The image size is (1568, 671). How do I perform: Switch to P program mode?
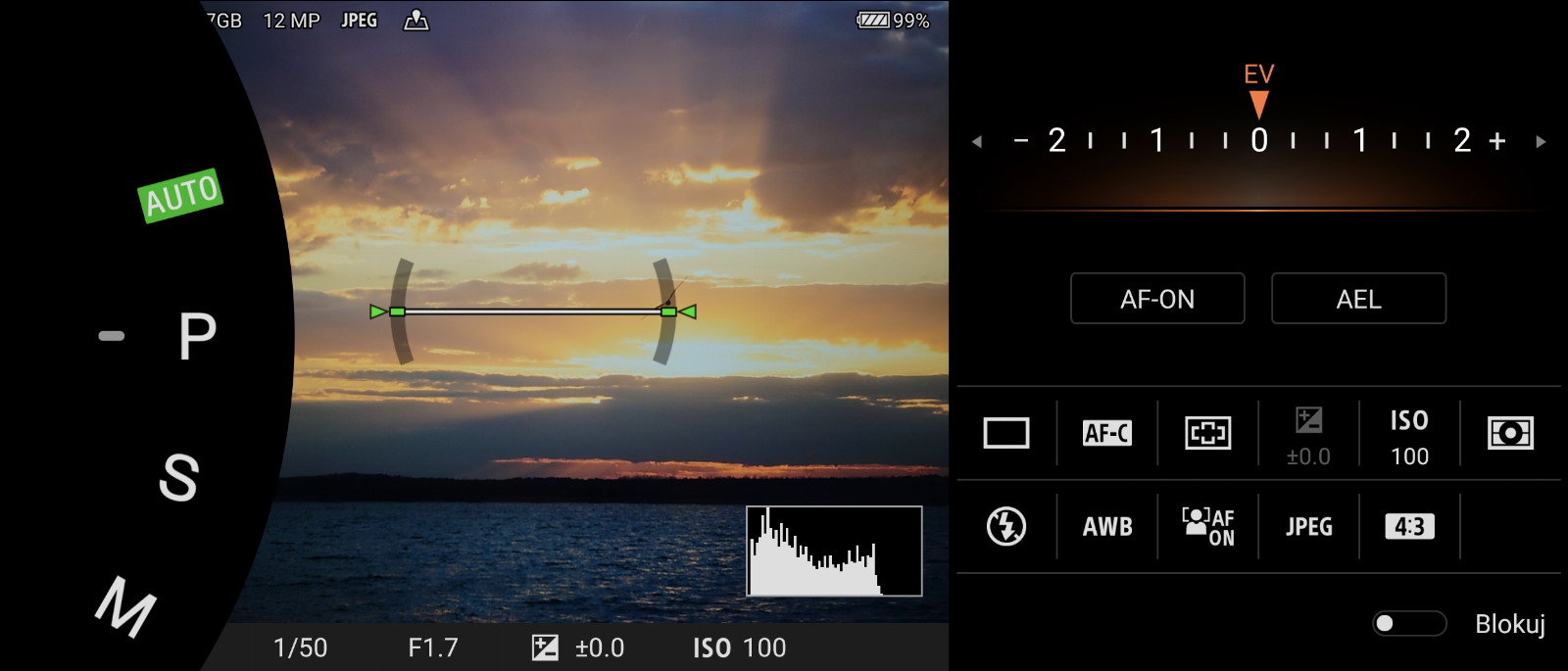[x=197, y=336]
